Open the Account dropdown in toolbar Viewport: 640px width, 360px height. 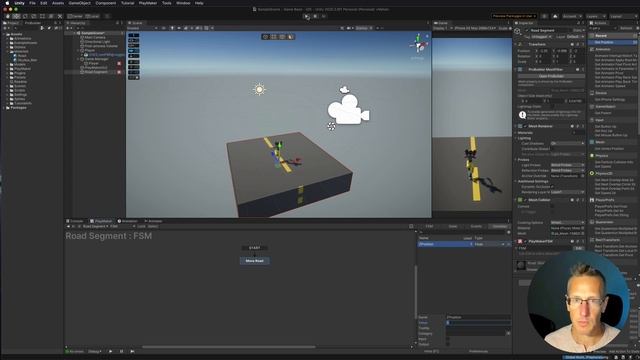click(x=571, y=16)
